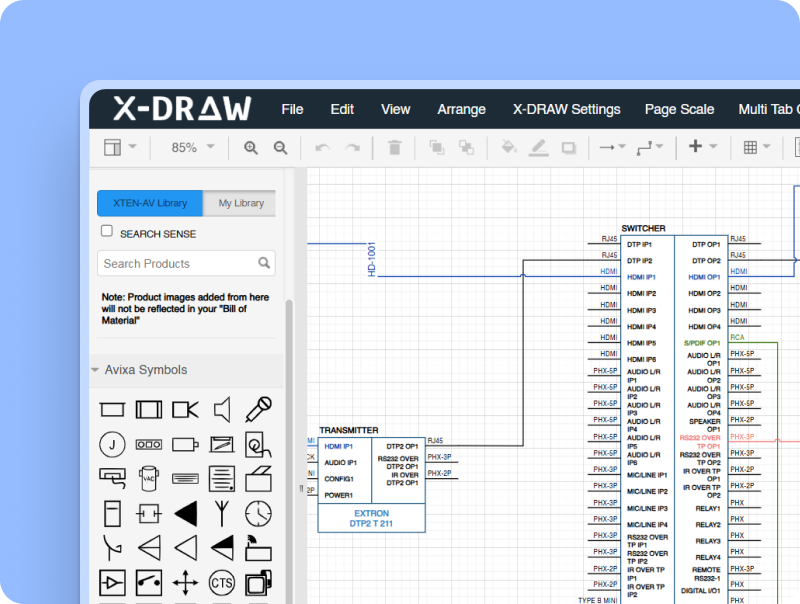Open the Page Scale menu
The height and width of the screenshot is (604, 800).
[679, 109]
